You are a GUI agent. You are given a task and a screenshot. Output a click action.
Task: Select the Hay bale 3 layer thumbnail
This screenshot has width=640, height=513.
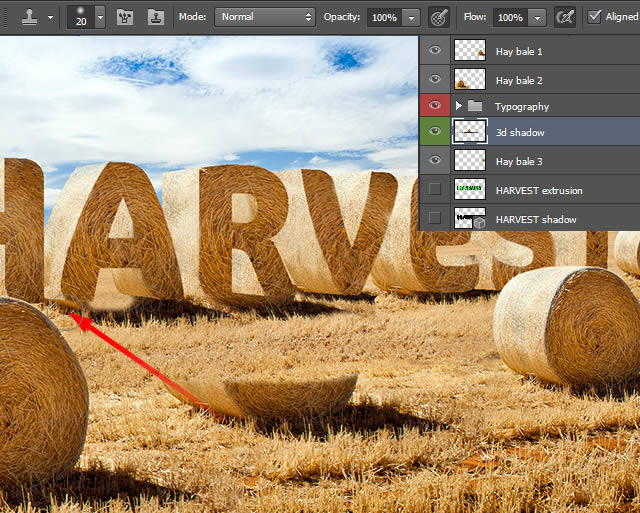tap(470, 160)
